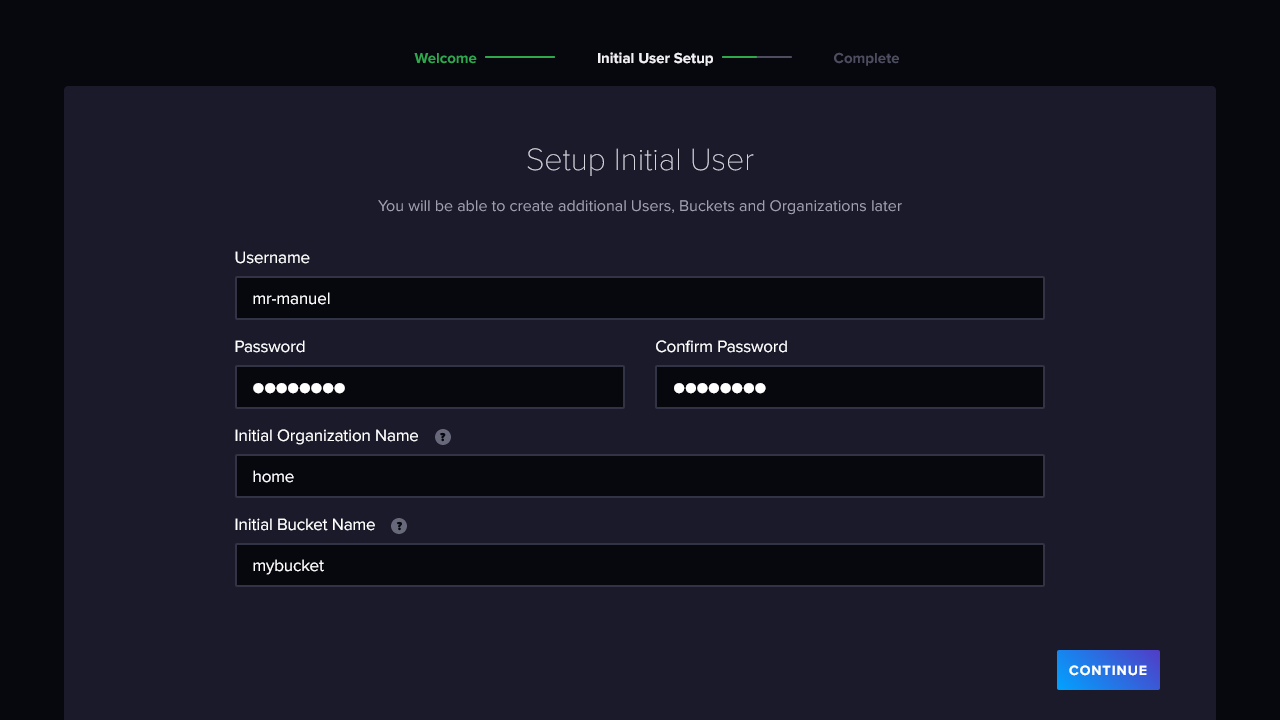Click the green progress line after Welcome

520,57
